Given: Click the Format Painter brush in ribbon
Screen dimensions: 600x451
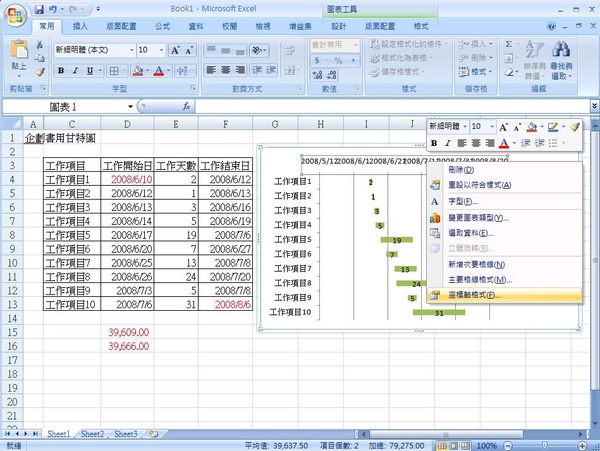Looking at the screenshot, I should click(x=40, y=72).
